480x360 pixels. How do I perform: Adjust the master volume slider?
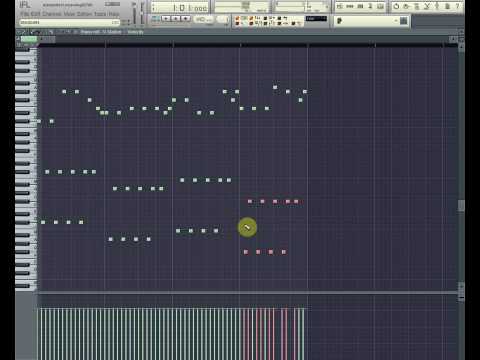click(134, 13)
